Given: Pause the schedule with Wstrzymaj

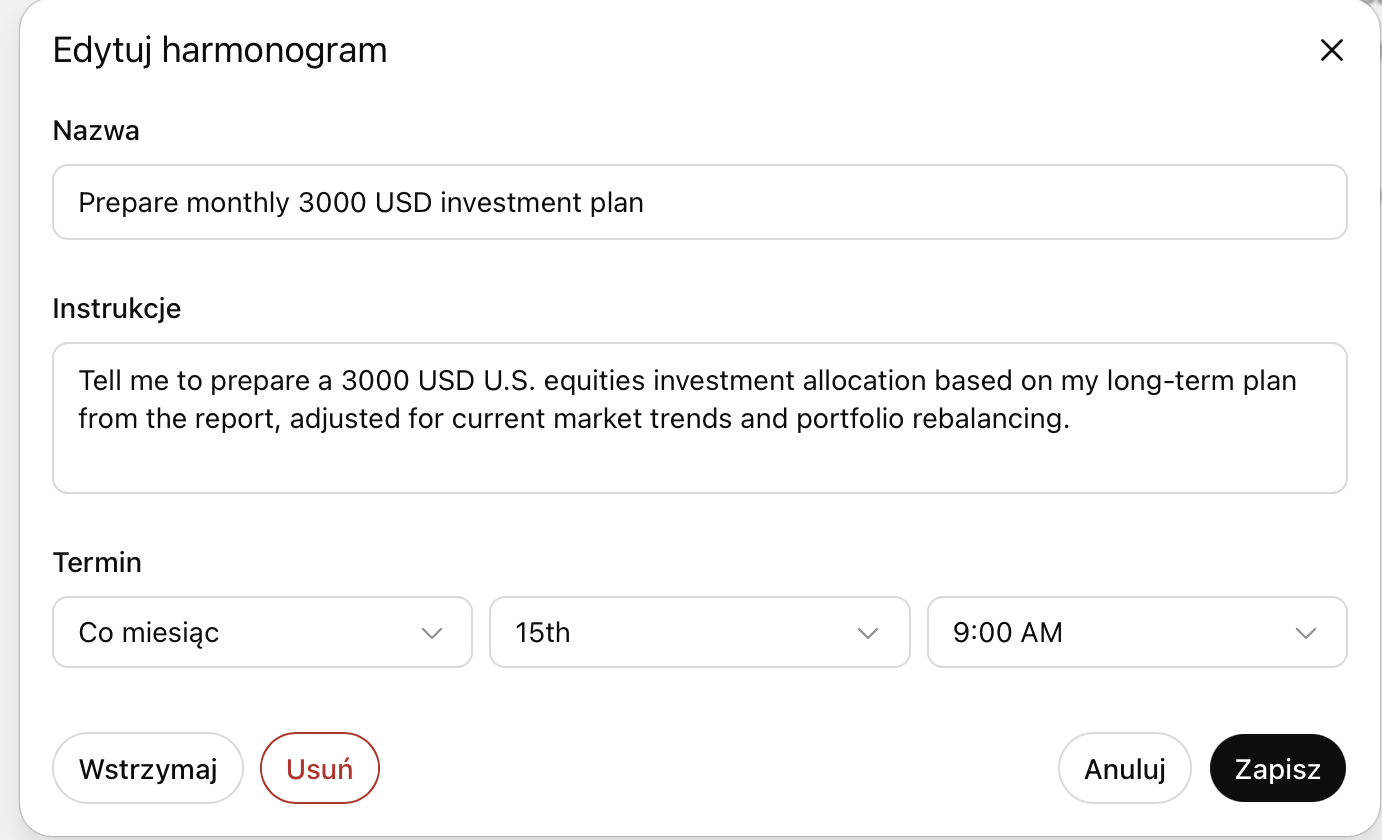Looking at the screenshot, I should [x=148, y=769].
